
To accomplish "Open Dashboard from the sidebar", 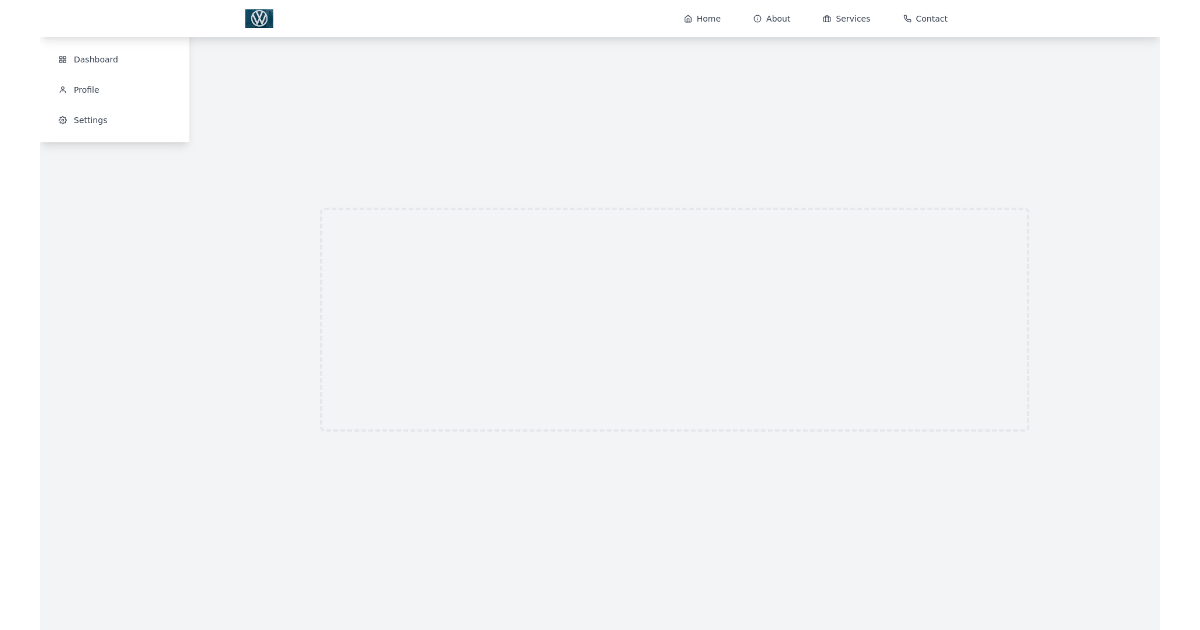I will tap(95, 59).
